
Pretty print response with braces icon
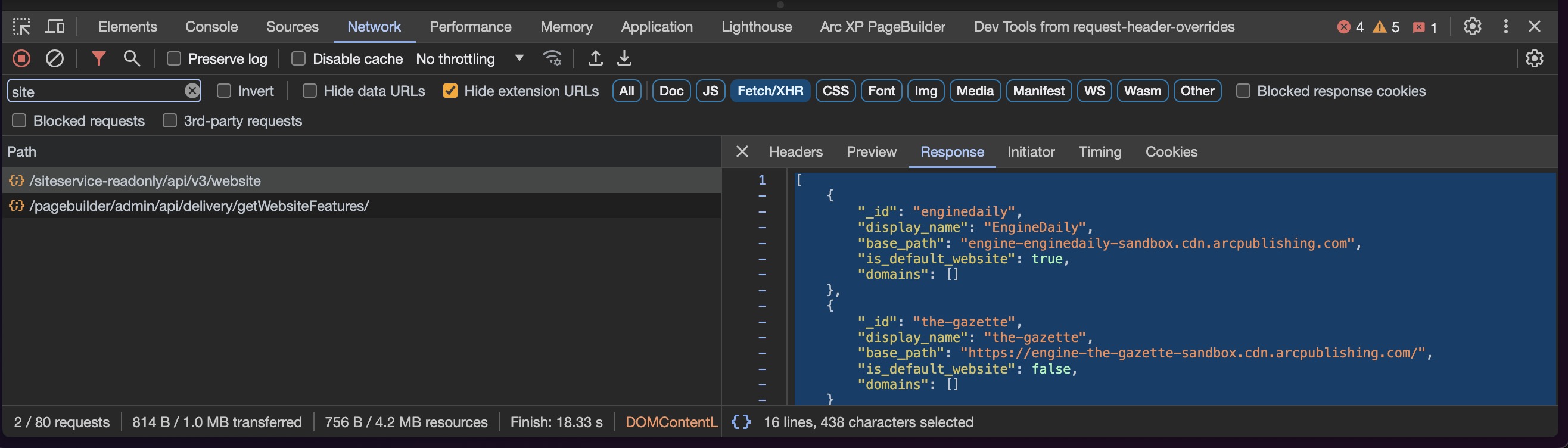tap(741, 422)
